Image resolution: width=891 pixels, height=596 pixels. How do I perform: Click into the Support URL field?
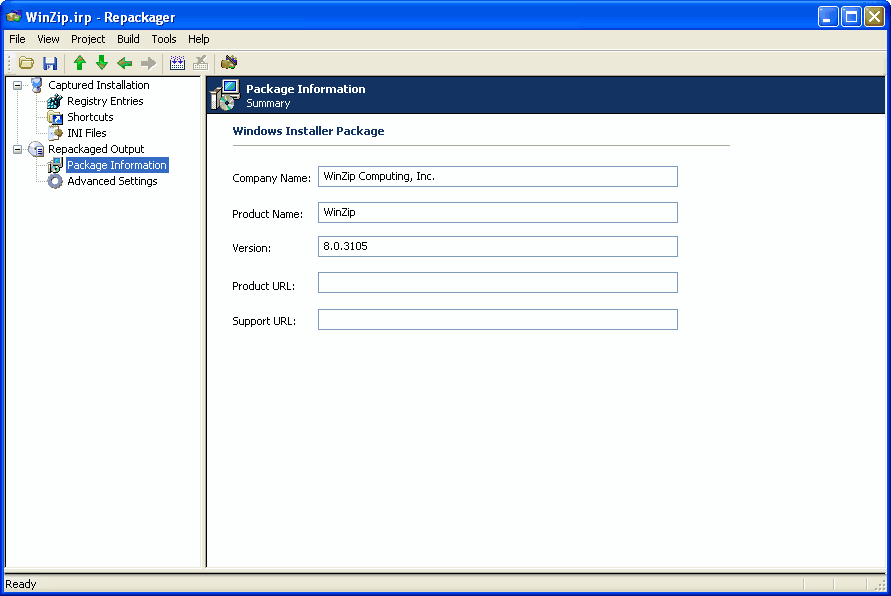point(497,320)
